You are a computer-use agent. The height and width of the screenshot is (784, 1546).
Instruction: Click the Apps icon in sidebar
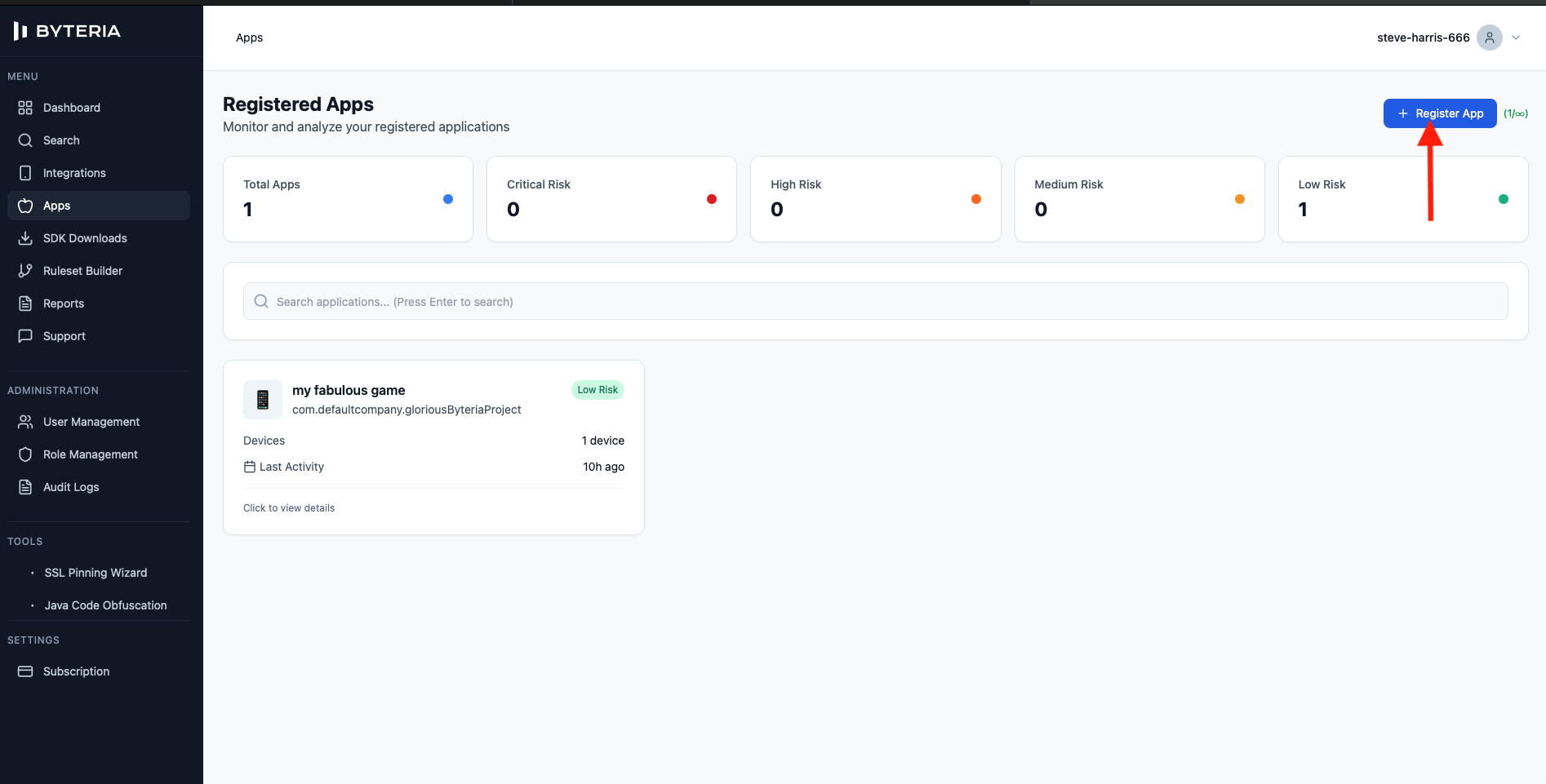coord(25,206)
